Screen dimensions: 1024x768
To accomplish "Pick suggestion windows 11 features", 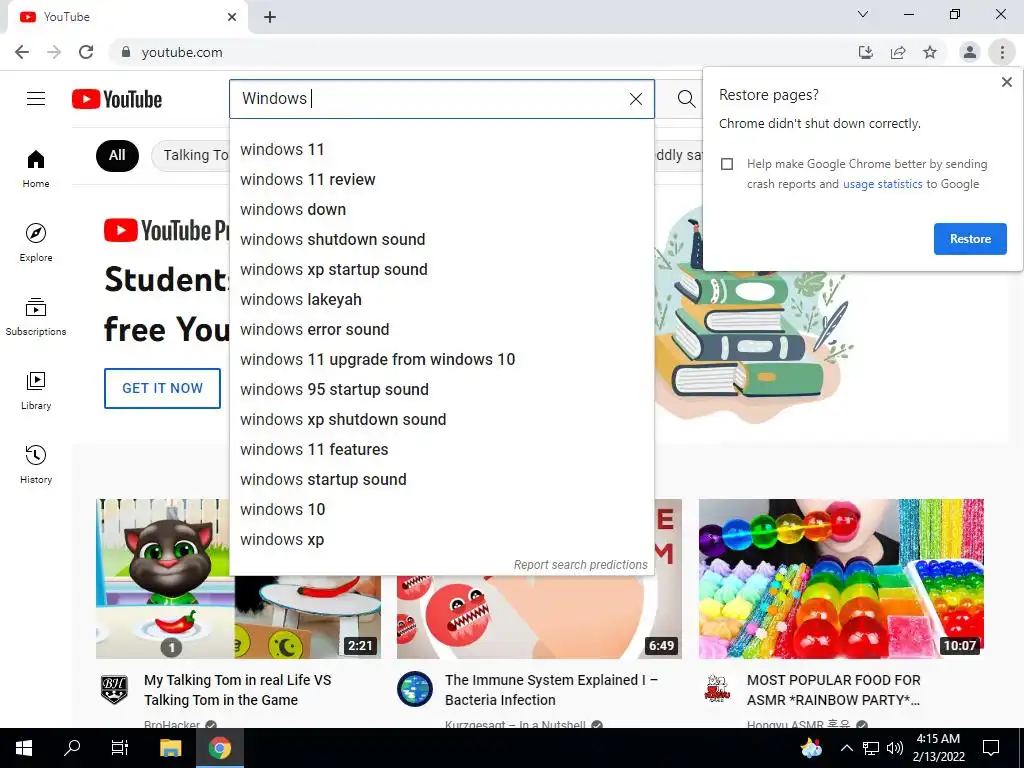I will (x=442, y=450).
